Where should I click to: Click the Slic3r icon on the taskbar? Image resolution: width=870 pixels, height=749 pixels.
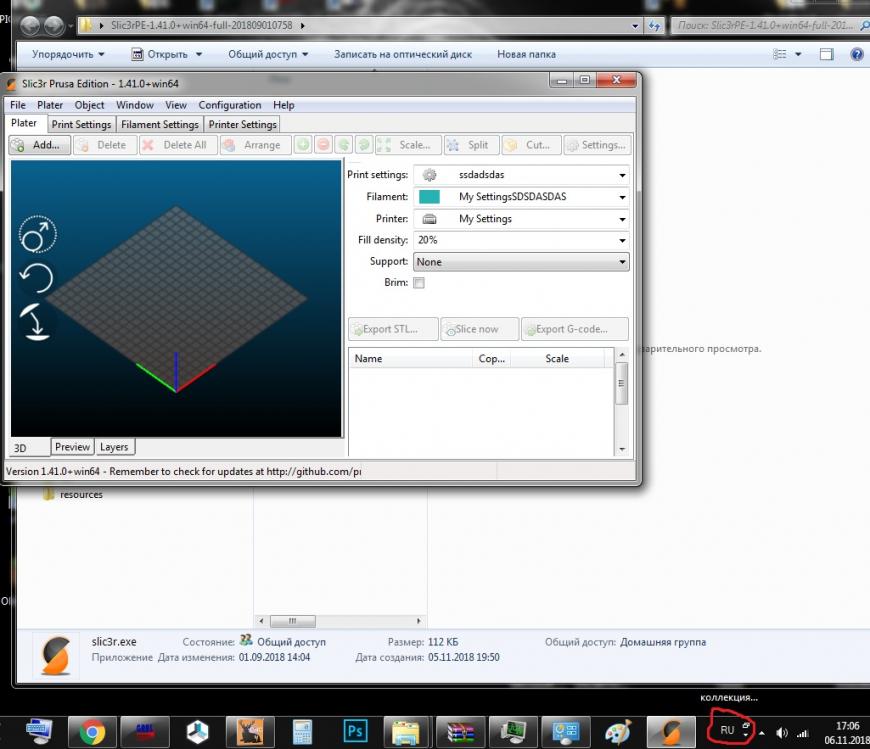(x=671, y=732)
